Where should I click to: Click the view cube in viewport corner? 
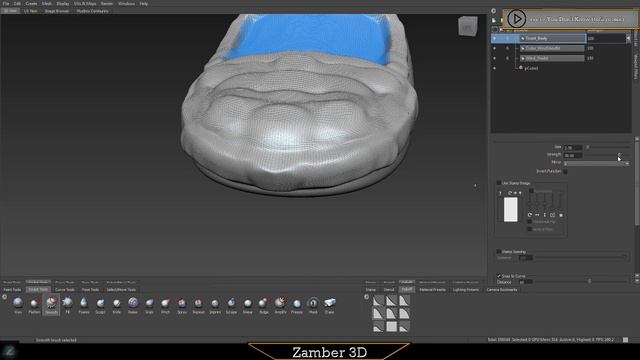click(467, 27)
